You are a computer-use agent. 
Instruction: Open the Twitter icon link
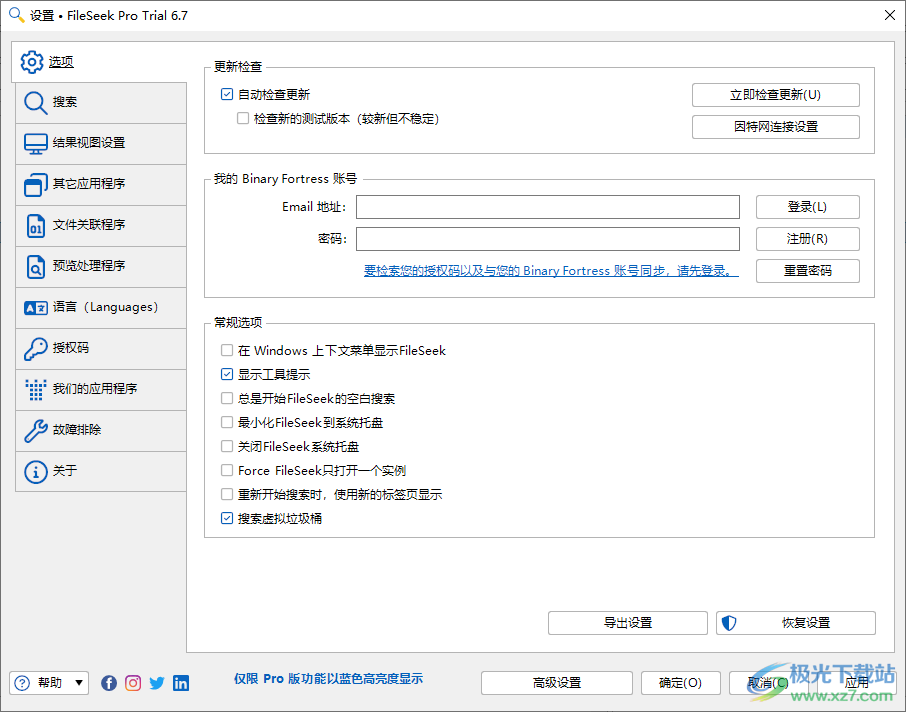157,683
